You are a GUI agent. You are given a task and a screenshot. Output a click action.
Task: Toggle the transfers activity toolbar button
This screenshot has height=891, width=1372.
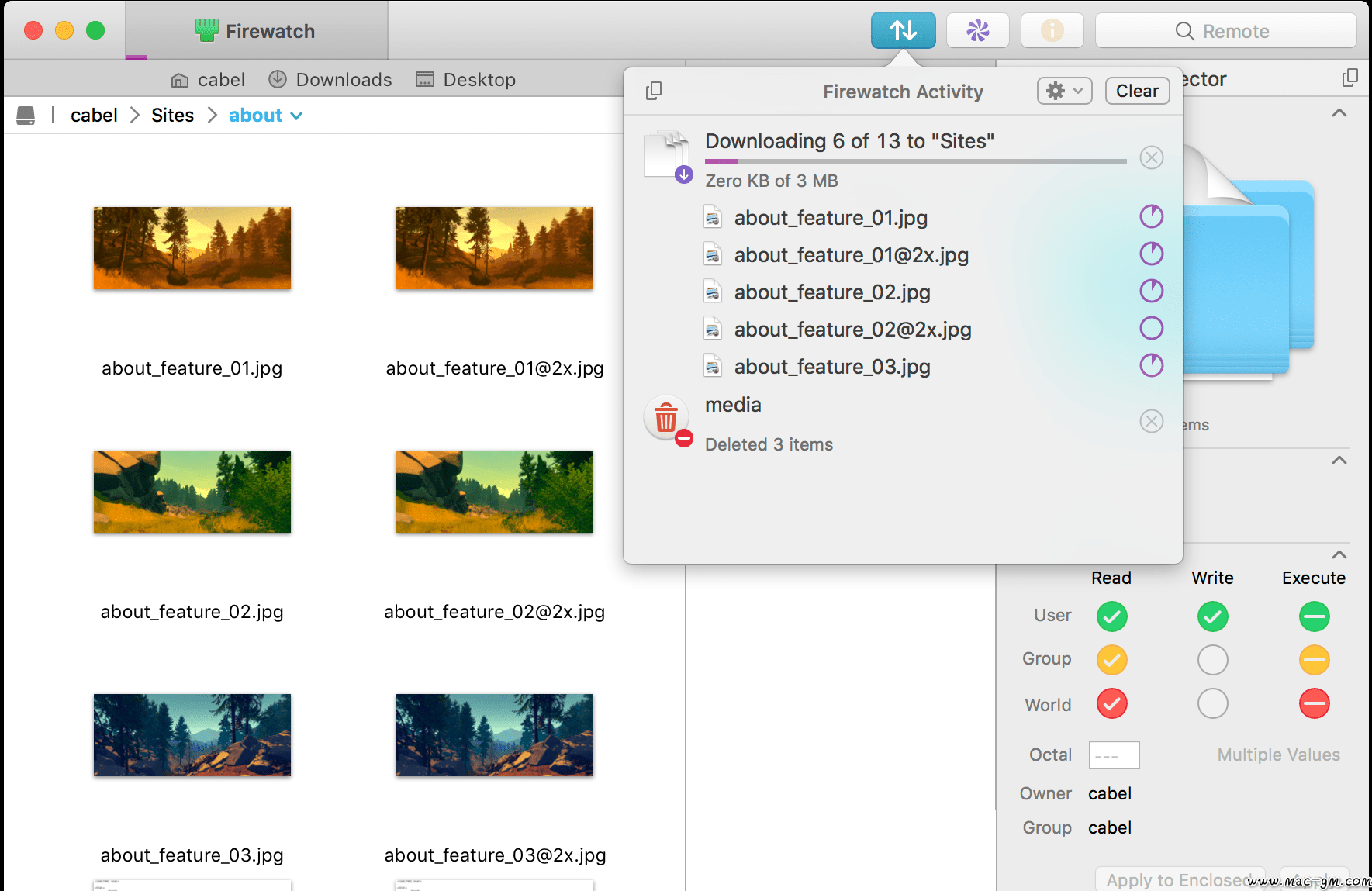click(x=903, y=31)
